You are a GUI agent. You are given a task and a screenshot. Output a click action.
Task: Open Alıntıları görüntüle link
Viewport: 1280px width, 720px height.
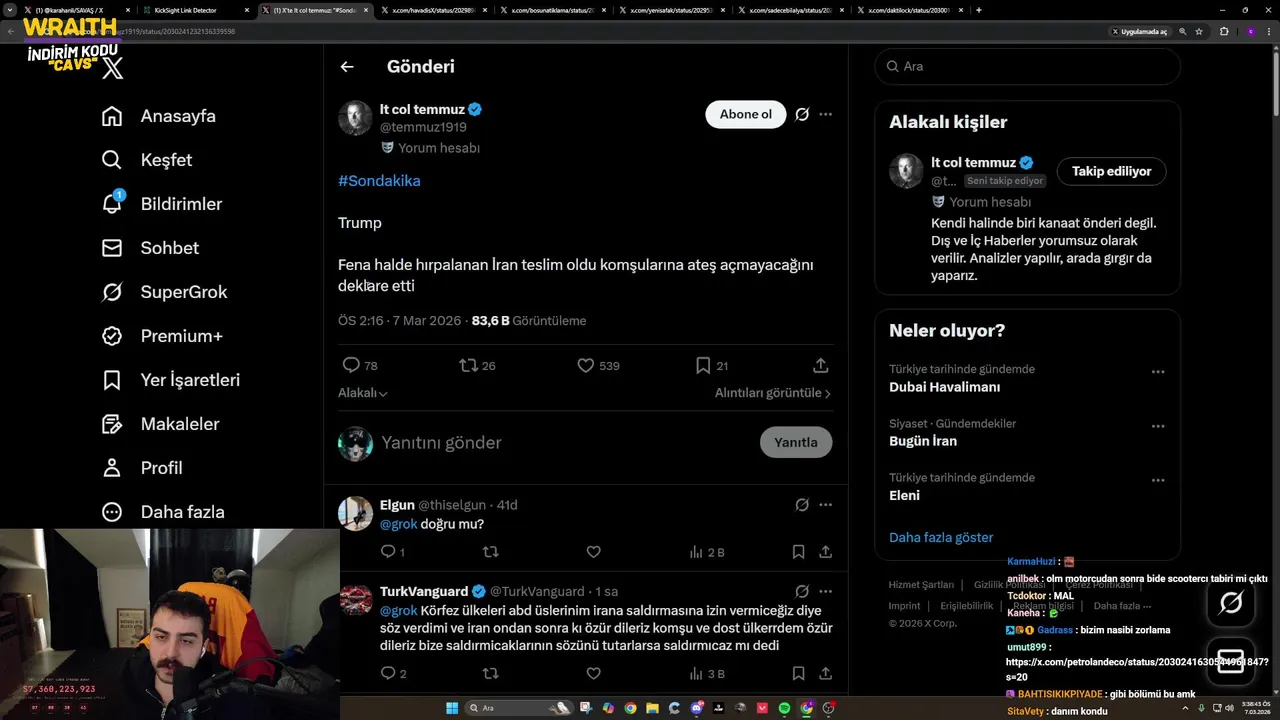pos(773,393)
